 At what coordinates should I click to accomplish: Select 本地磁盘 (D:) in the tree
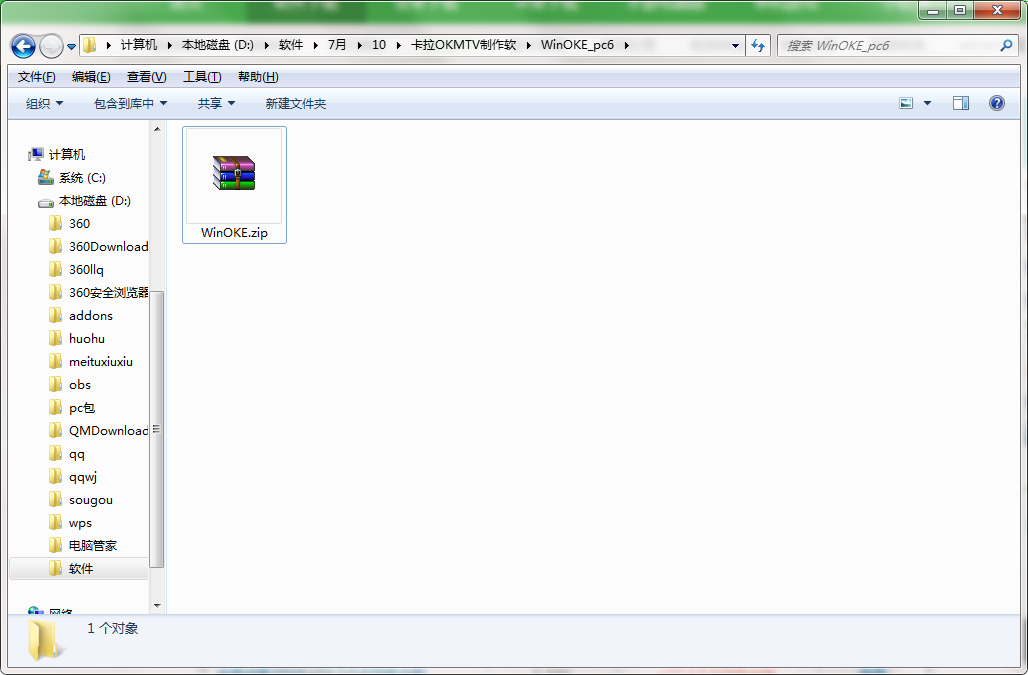pyautogui.click(x=95, y=201)
